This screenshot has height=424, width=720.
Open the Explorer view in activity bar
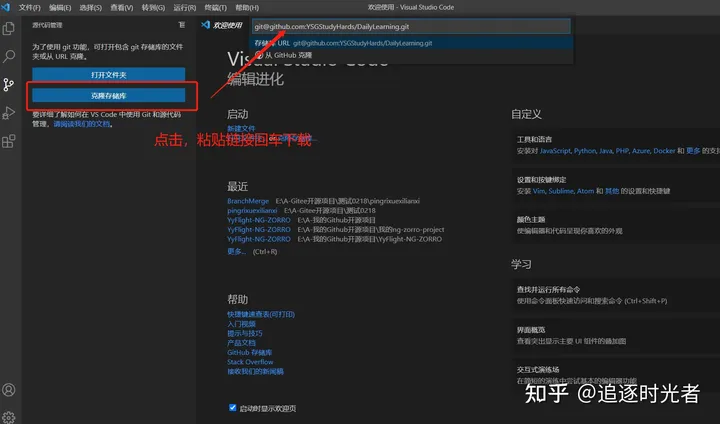point(9,28)
